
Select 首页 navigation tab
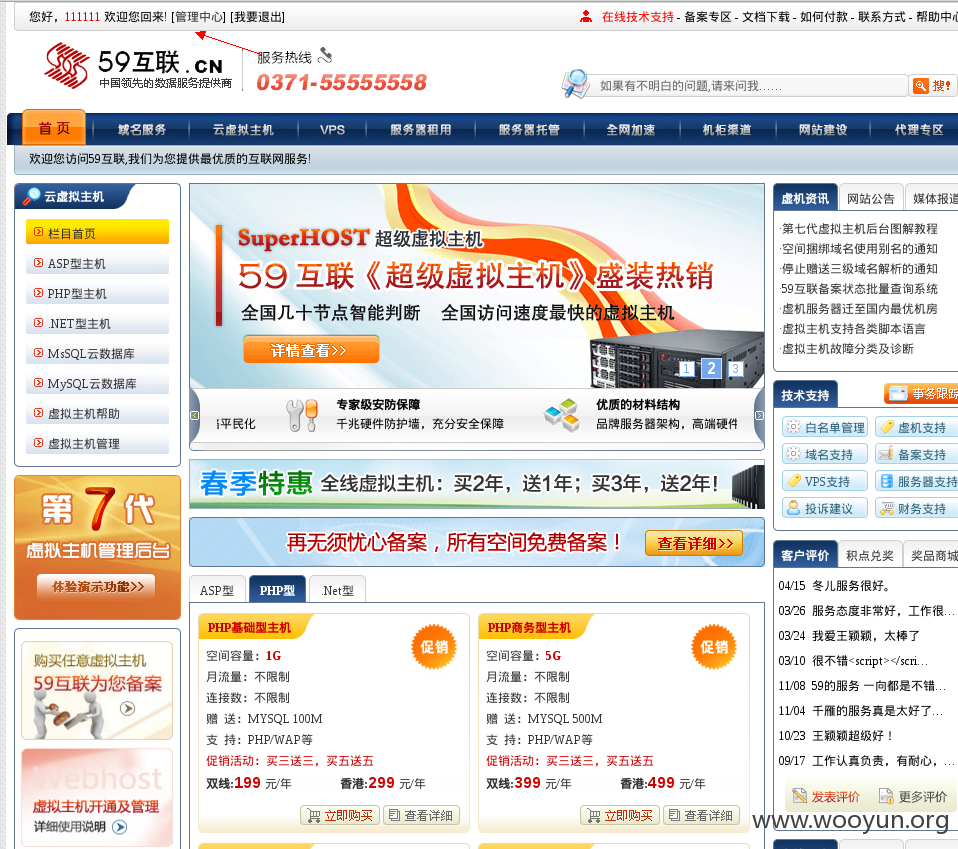click(54, 128)
